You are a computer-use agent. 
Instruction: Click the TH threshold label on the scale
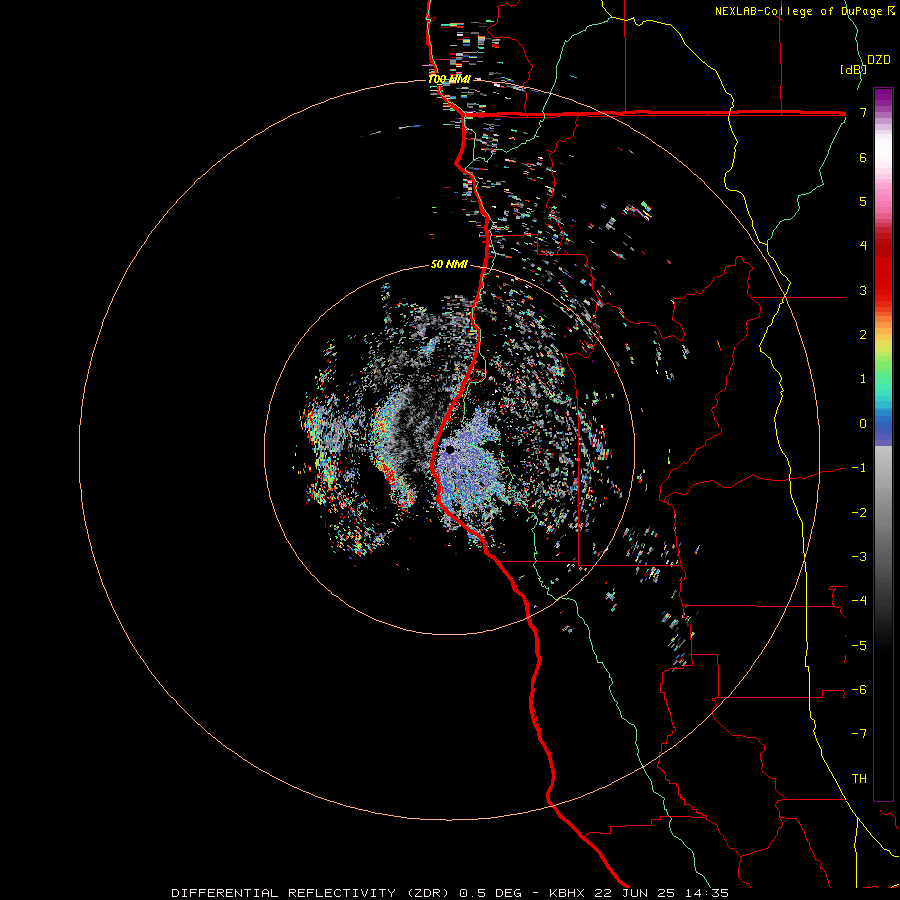[x=859, y=779]
